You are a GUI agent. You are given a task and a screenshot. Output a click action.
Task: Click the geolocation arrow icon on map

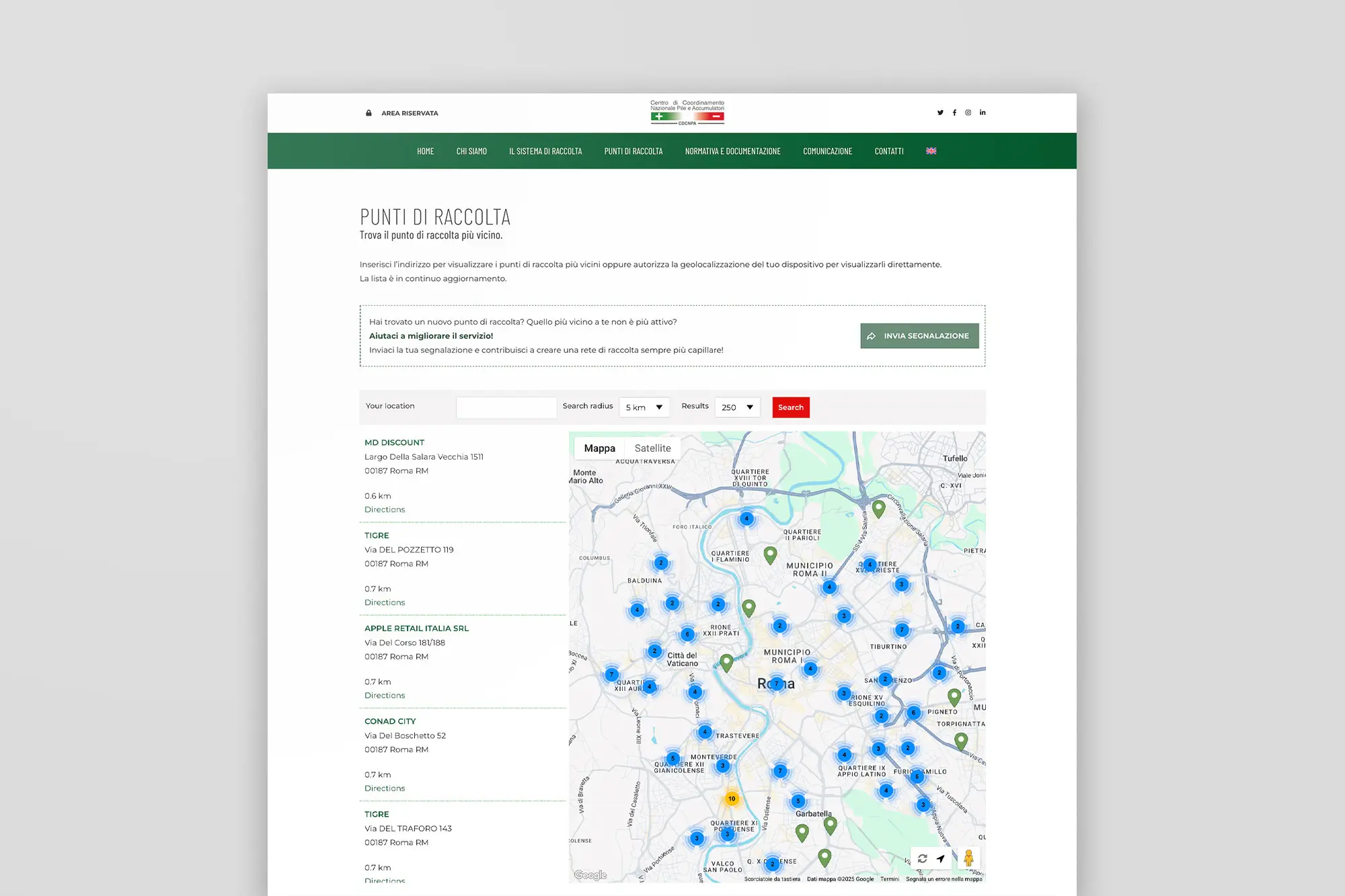pyautogui.click(x=941, y=858)
